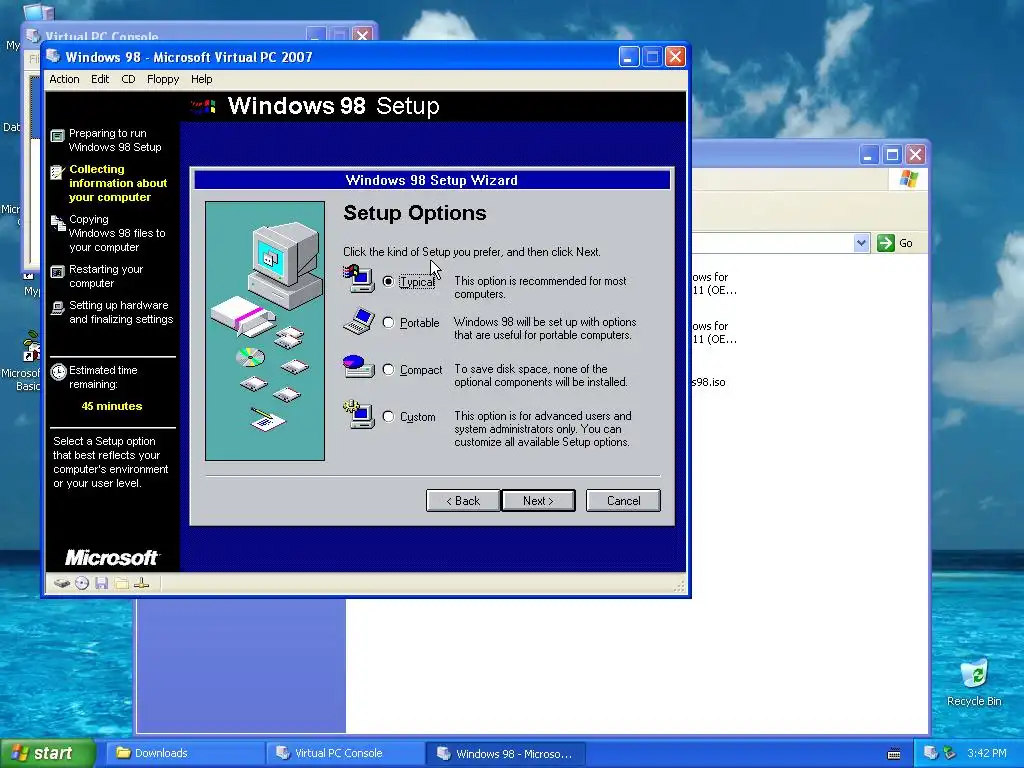
Task: Open the Recycle Bin desktop icon
Action: (x=974, y=682)
